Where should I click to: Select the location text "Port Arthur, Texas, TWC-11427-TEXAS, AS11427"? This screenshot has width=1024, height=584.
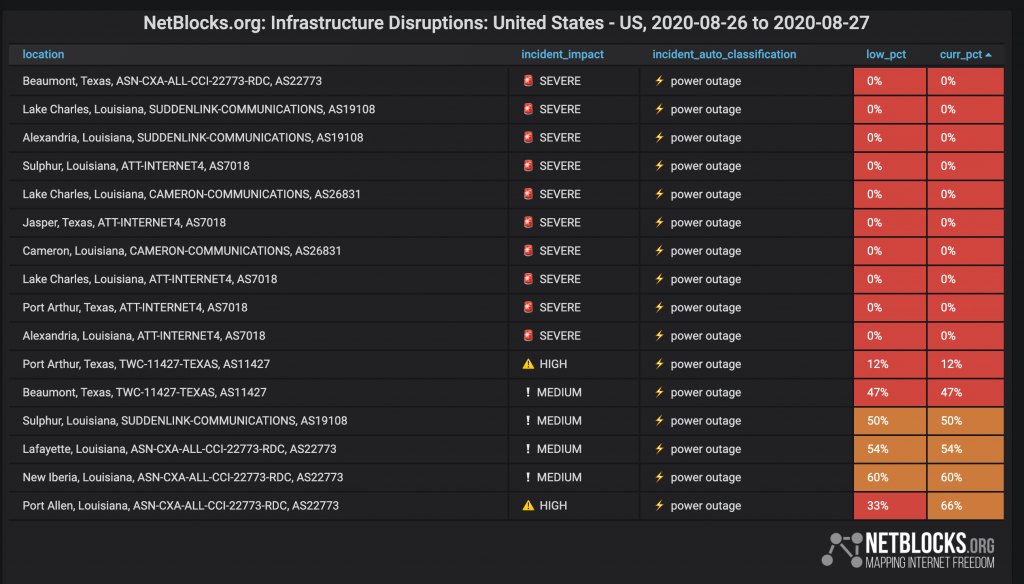pyautogui.click(x=146, y=364)
